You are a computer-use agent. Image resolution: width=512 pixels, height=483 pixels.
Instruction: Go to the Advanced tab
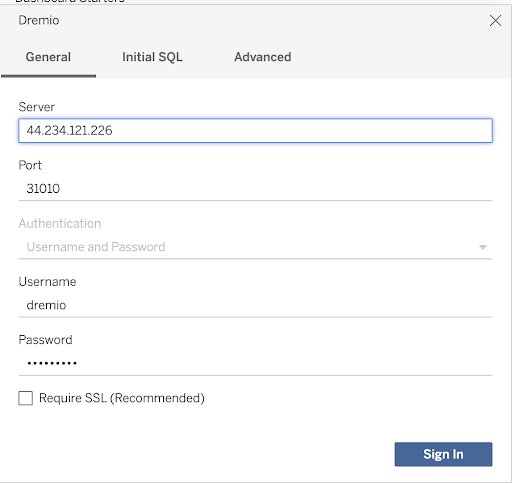(x=263, y=57)
